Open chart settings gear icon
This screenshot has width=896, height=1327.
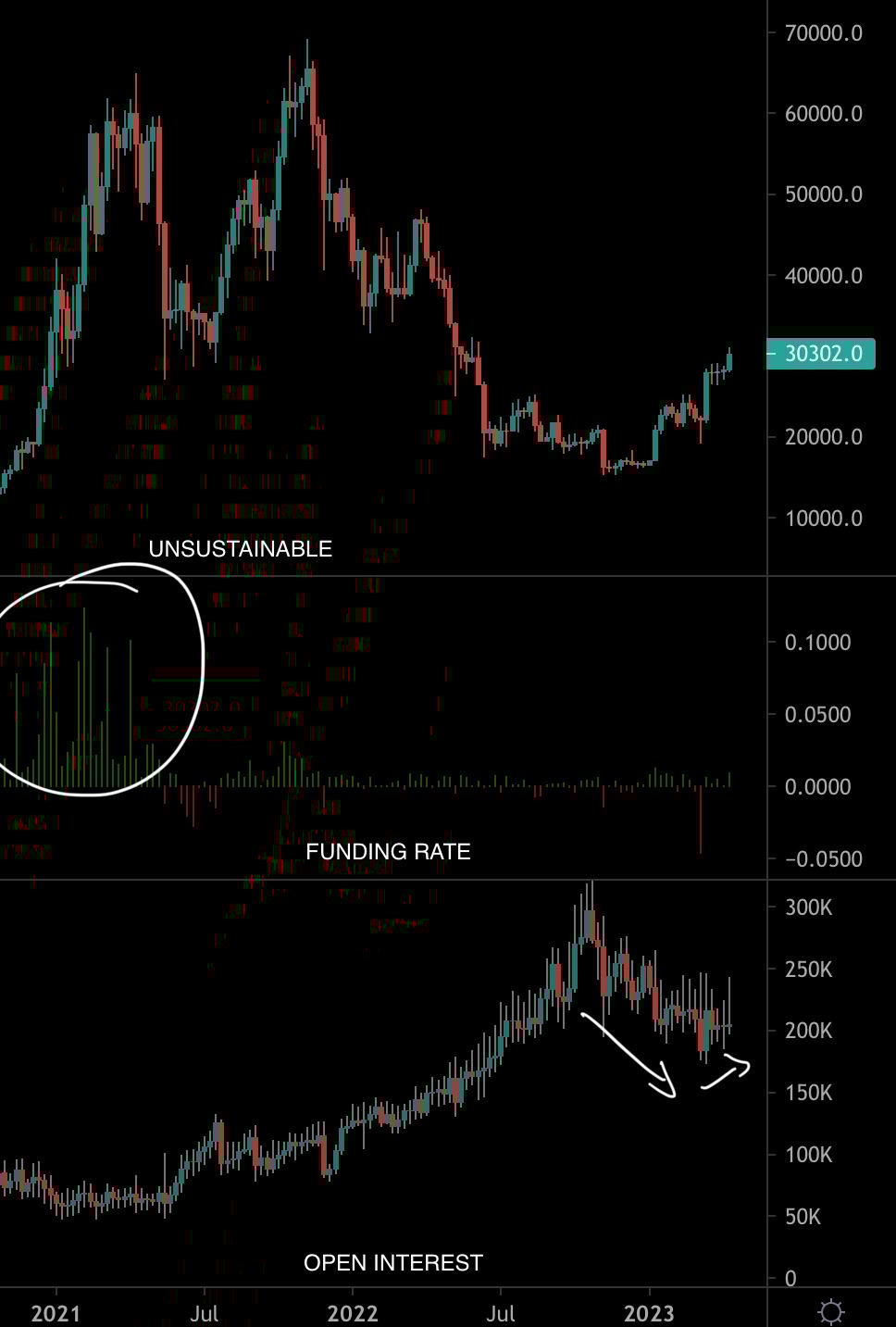(x=830, y=1311)
